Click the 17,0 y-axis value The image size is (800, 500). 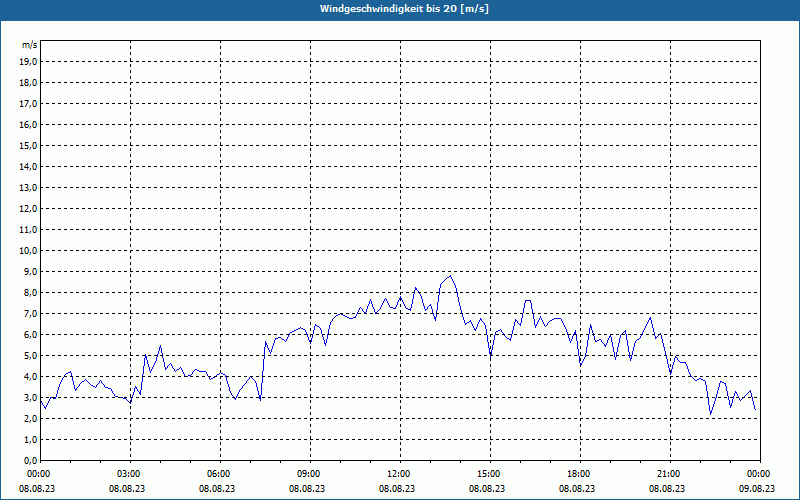point(28,104)
